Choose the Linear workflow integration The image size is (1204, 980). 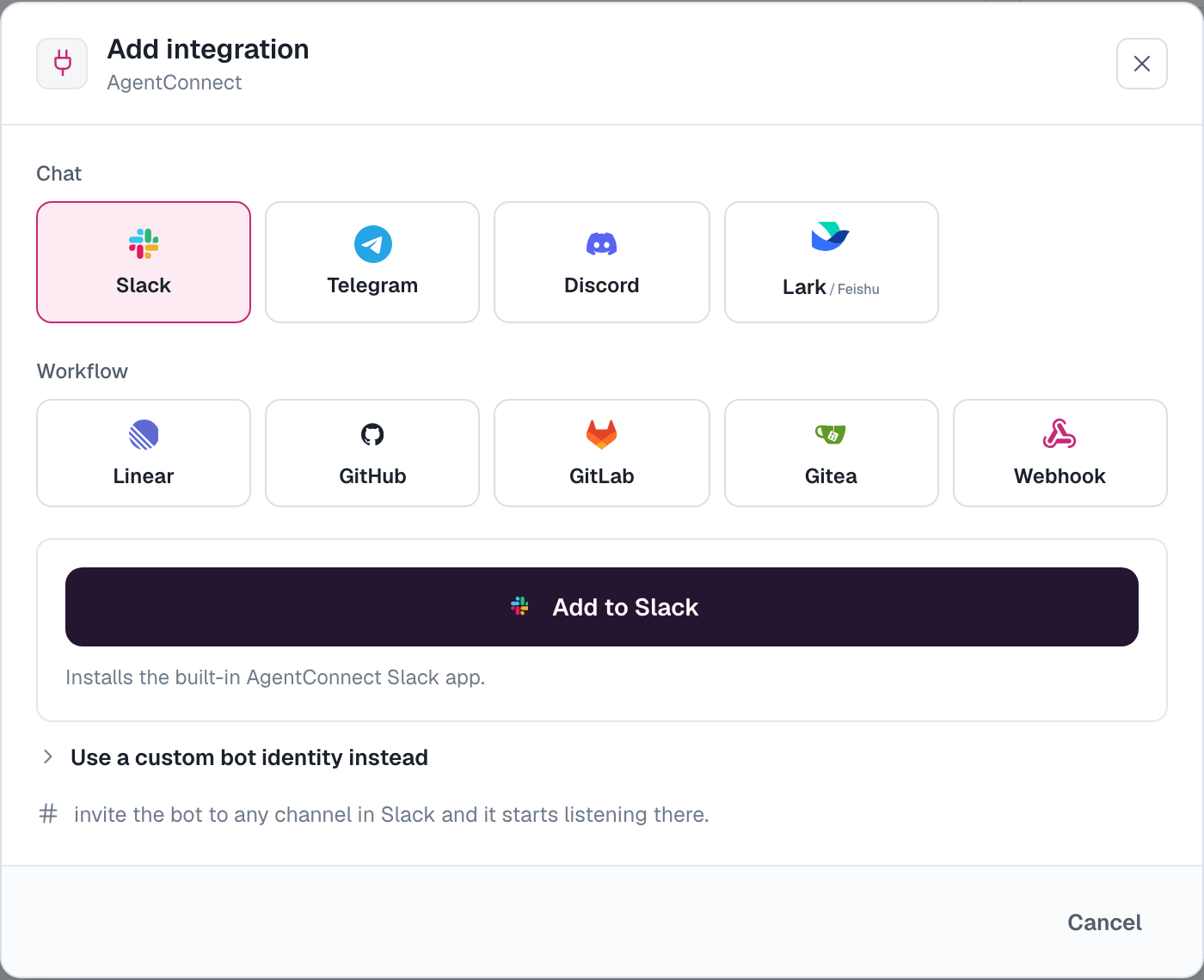point(144,453)
